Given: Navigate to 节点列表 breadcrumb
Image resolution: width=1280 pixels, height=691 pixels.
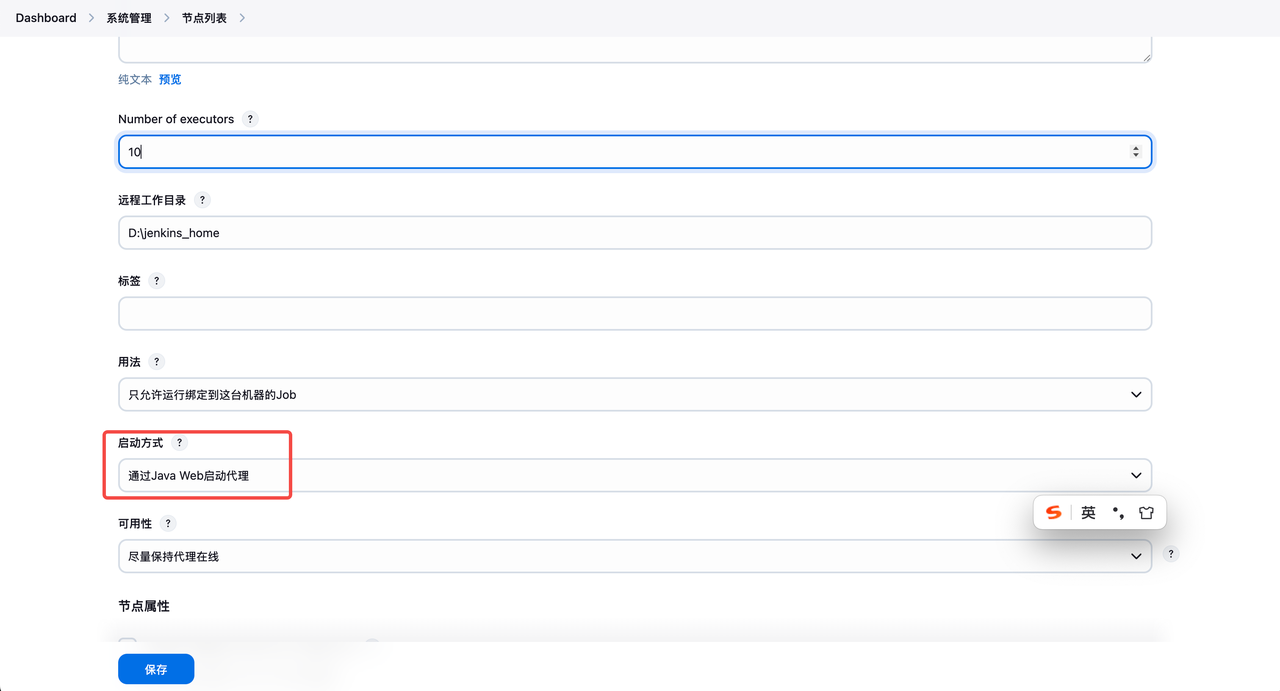Looking at the screenshot, I should 204,18.
